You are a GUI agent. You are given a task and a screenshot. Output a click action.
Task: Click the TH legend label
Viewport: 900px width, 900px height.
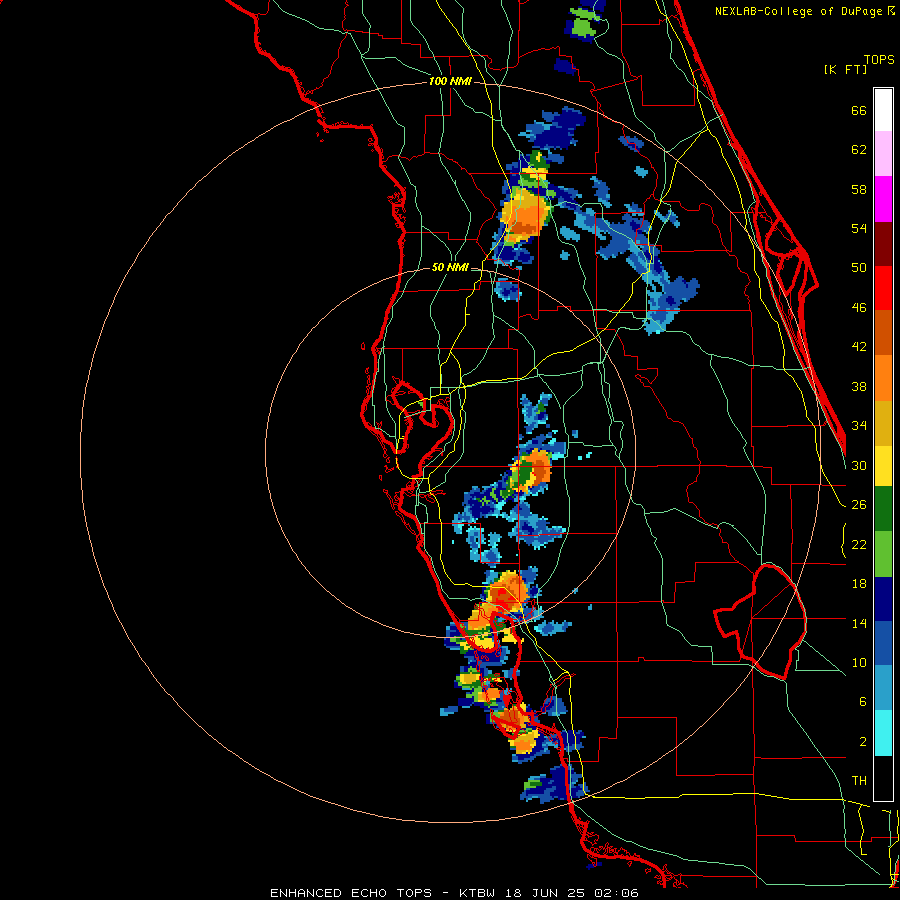point(859,781)
